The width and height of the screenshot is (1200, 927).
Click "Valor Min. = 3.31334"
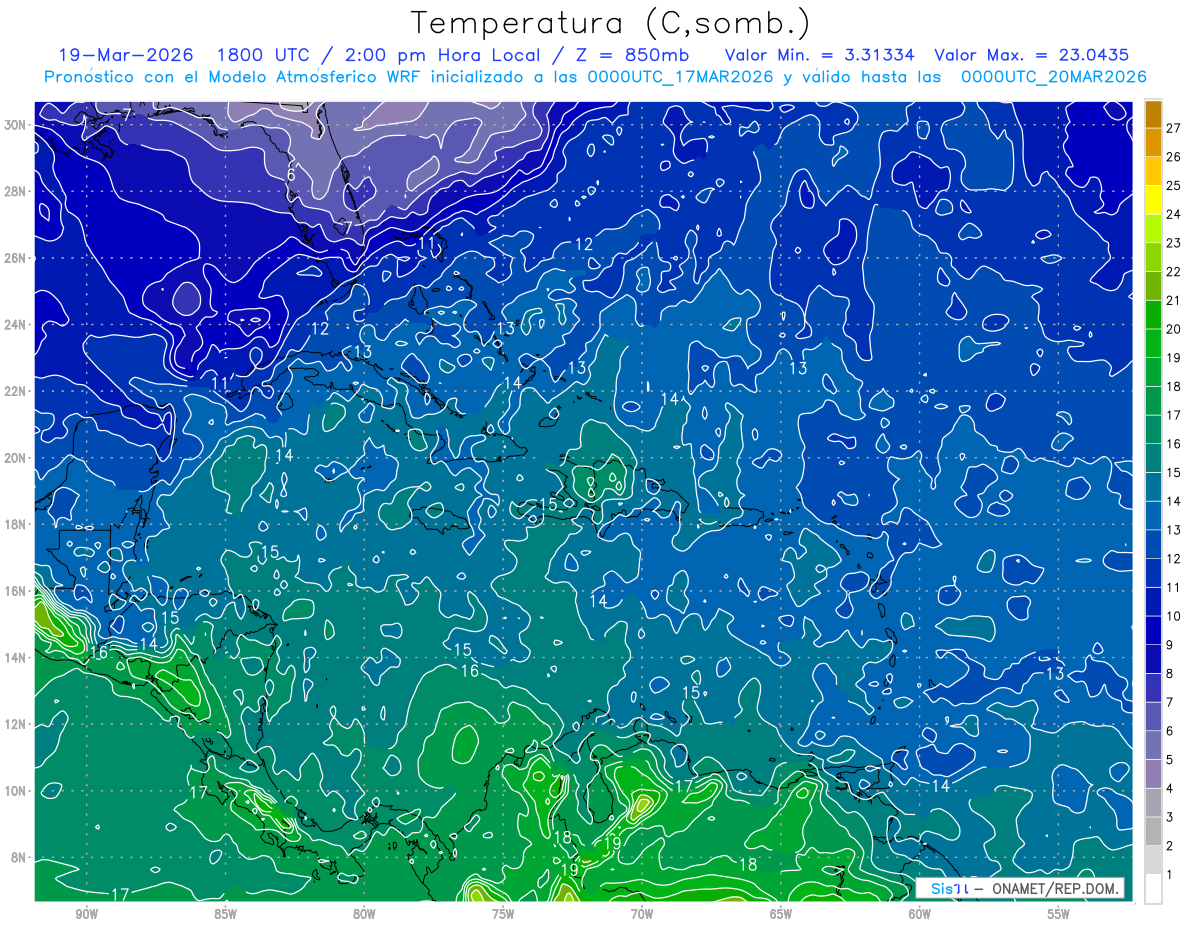click(820, 55)
